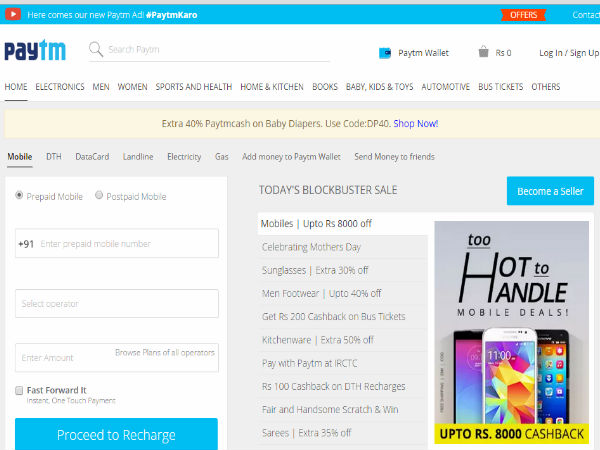Expand the Electronics category menu
Viewport: 600px width, 450px height.
[60, 87]
